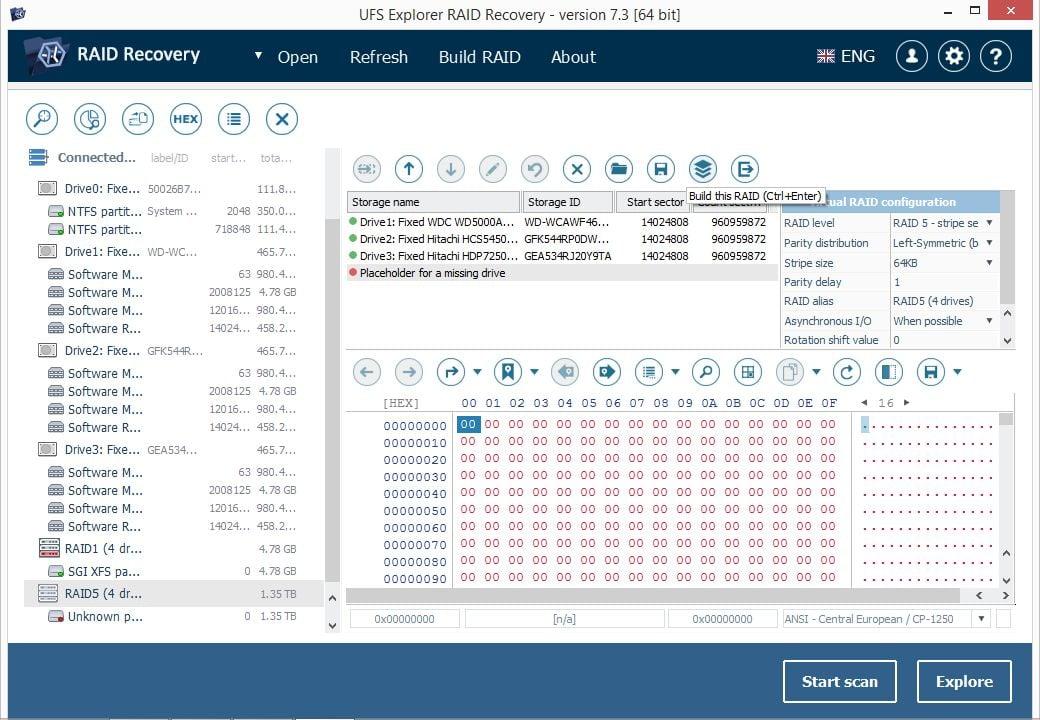
Task: Select the first hex byte at offset 00000000
Action: [x=468, y=424]
